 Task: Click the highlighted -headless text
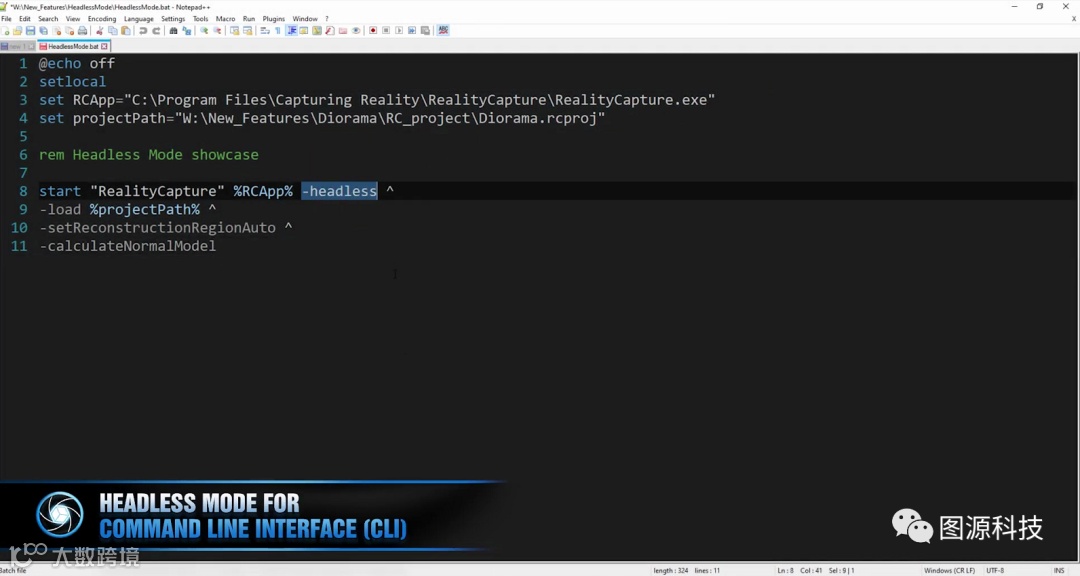pos(340,191)
